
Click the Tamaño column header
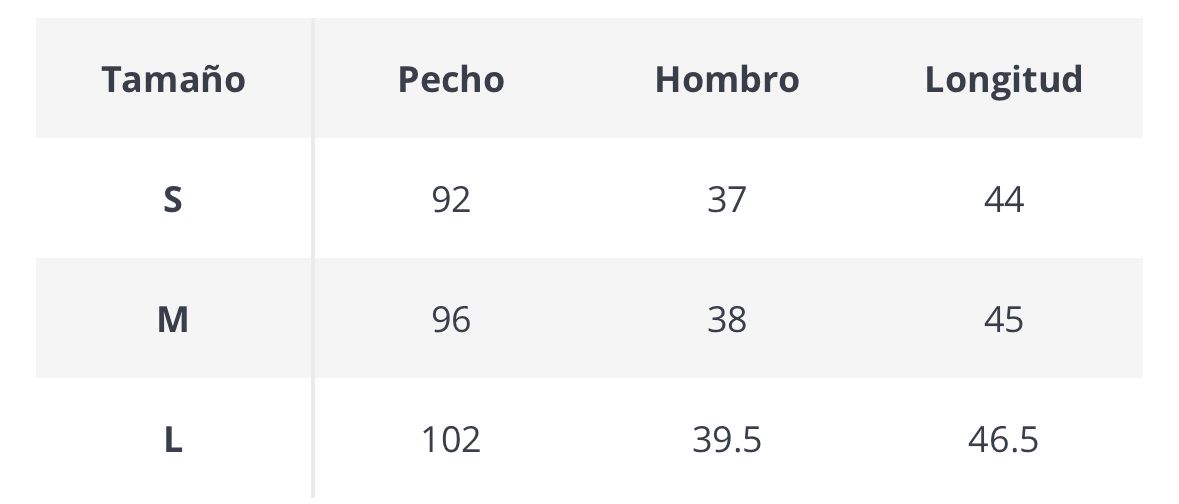[x=173, y=80]
